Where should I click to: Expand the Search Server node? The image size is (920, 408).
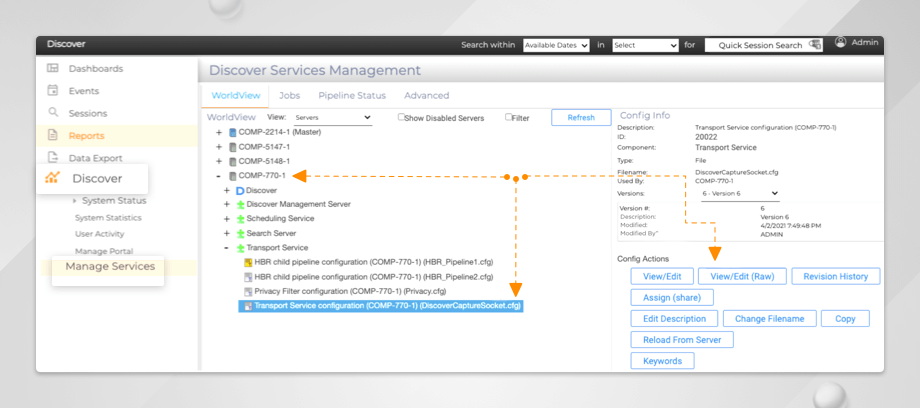click(226, 233)
